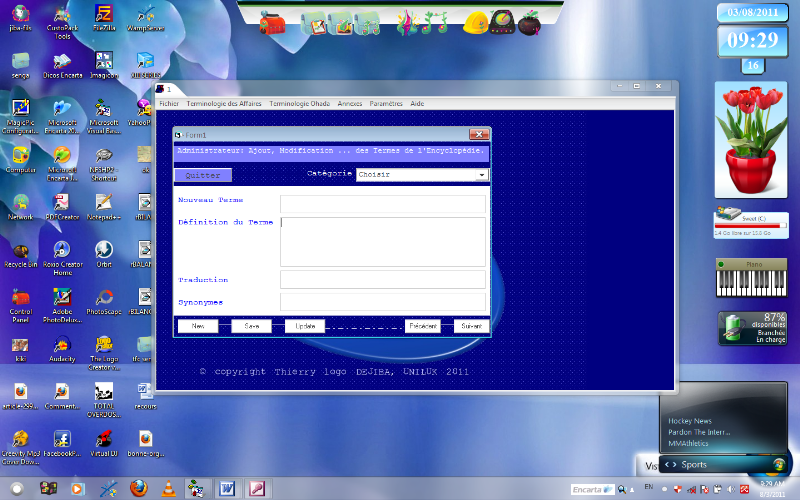Click the Save button
800x500 pixels.
coord(252,326)
